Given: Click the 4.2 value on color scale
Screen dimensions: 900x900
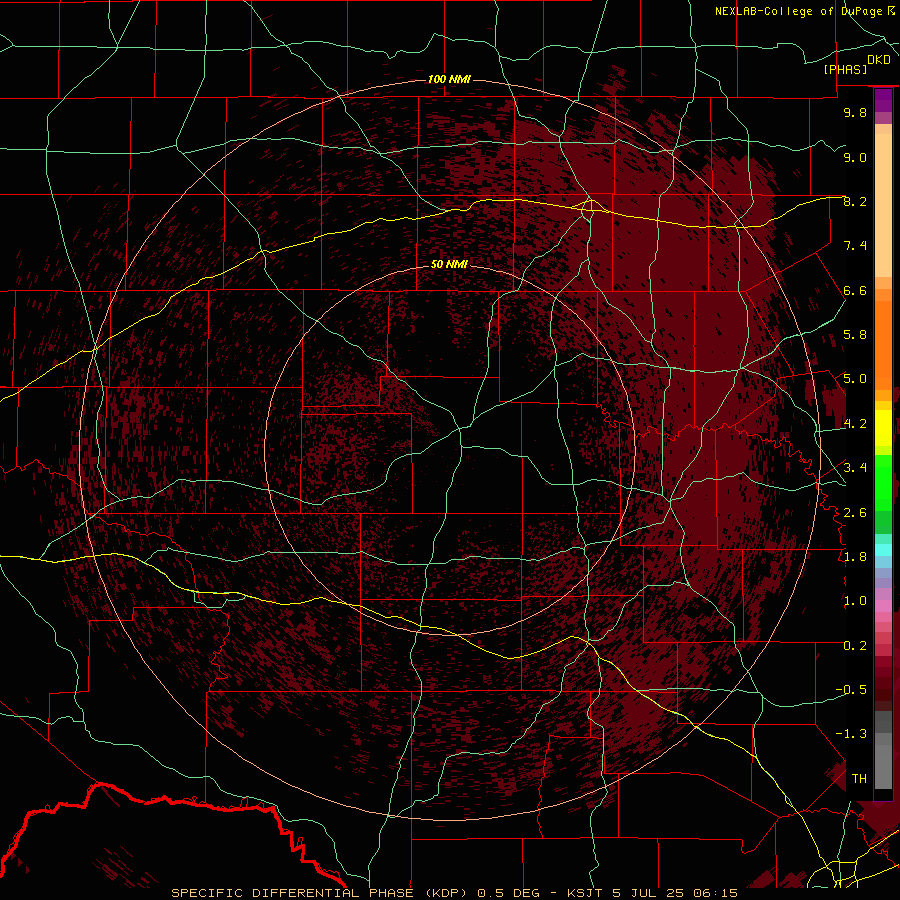Looking at the screenshot, I should 855,424.
